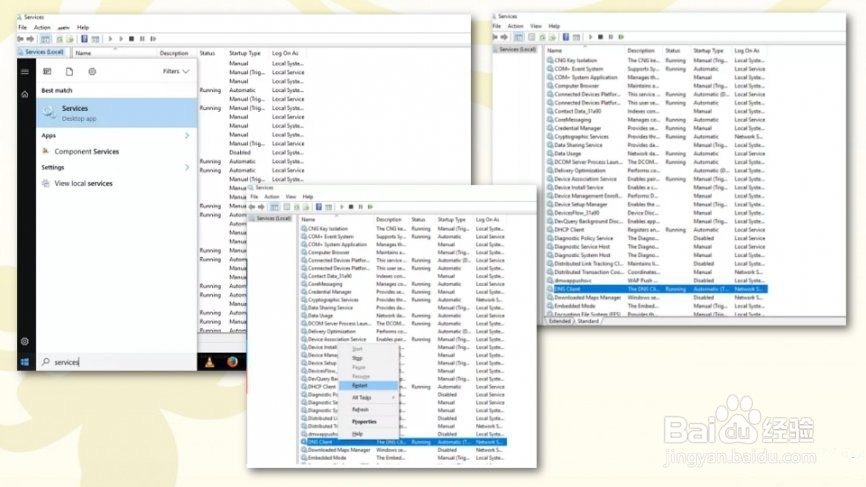The width and height of the screenshot is (866, 487).
Task: Click Stop Service square in left window toolbar
Action: 131,39
